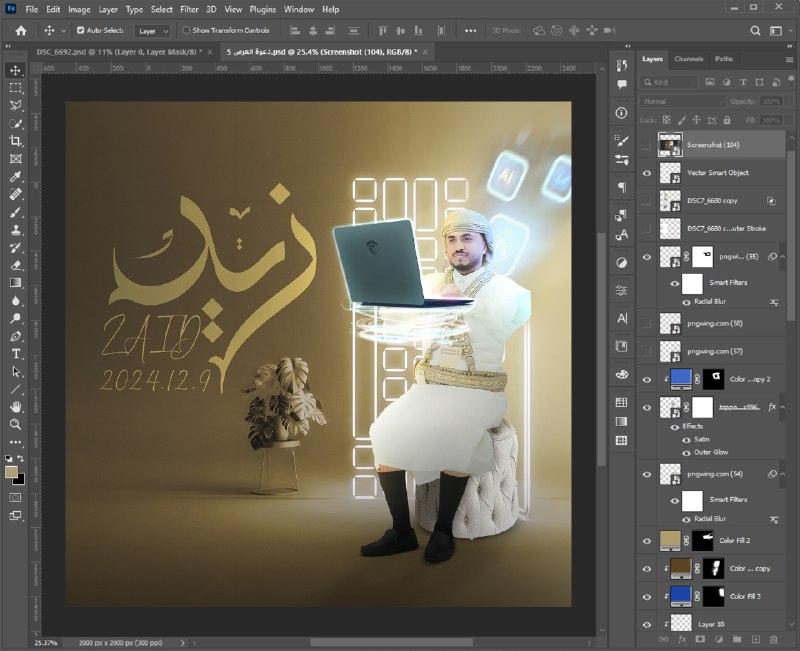Collapse pngwing.com (54) smart filters
The height and width of the screenshot is (651, 800).
coord(782,474)
